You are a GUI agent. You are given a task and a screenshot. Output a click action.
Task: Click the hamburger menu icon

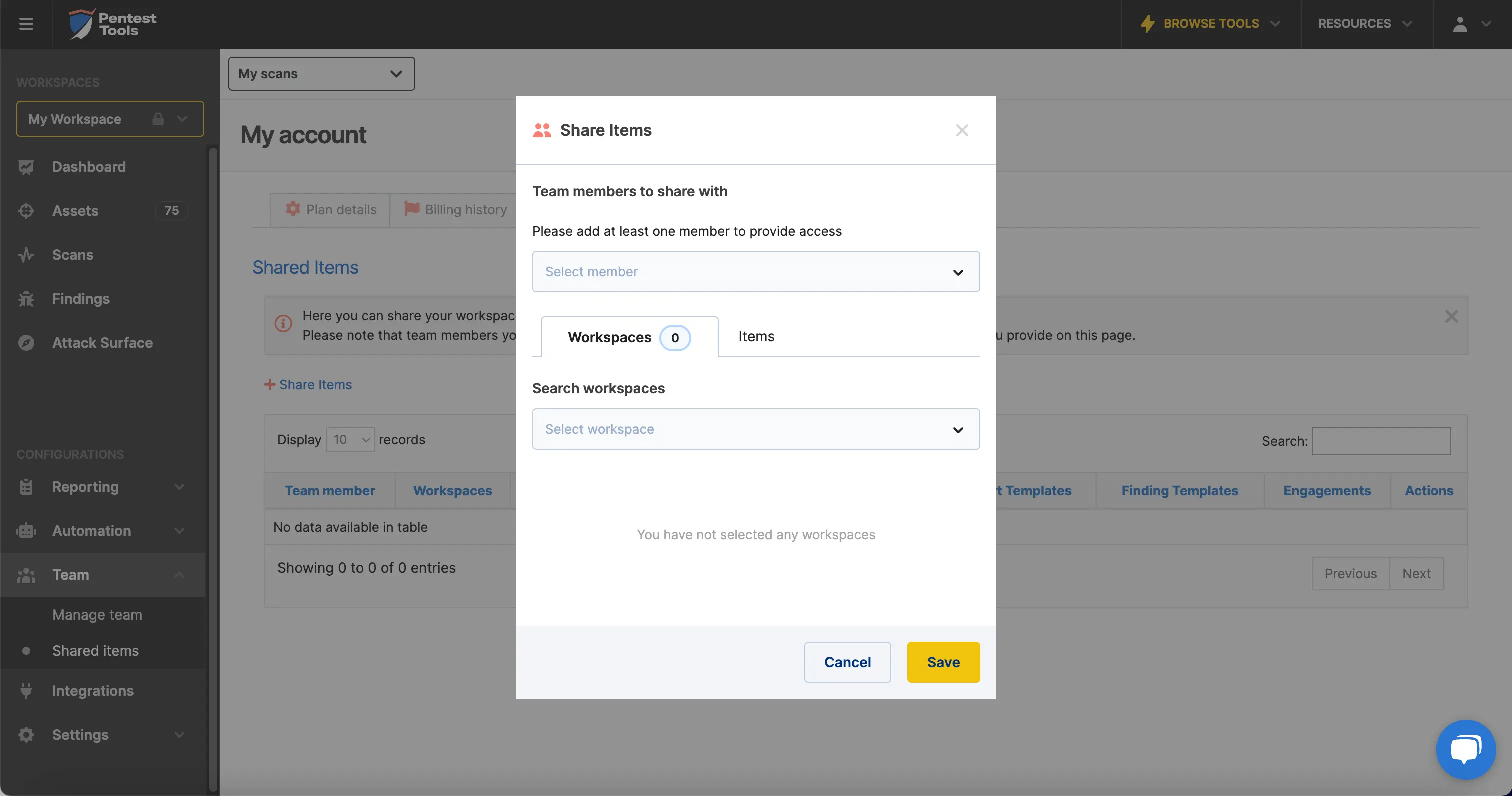26,24
